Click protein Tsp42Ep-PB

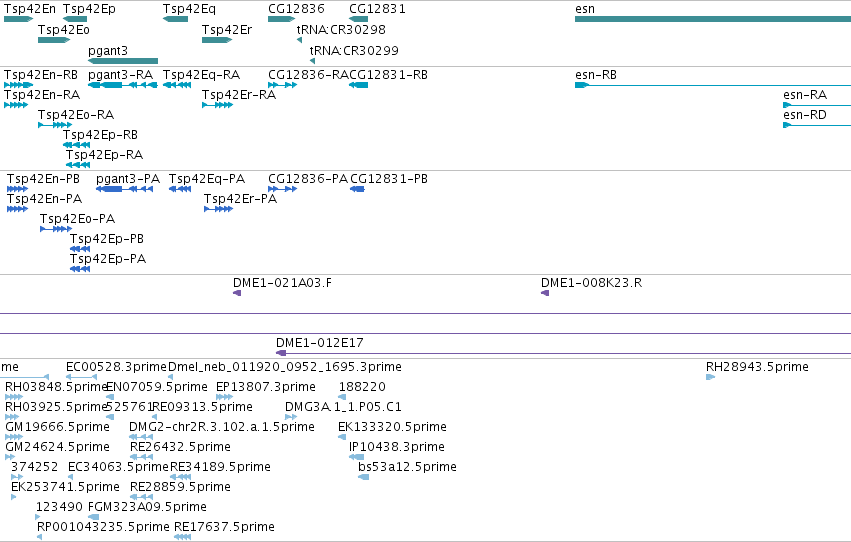(x=107, y=239)
